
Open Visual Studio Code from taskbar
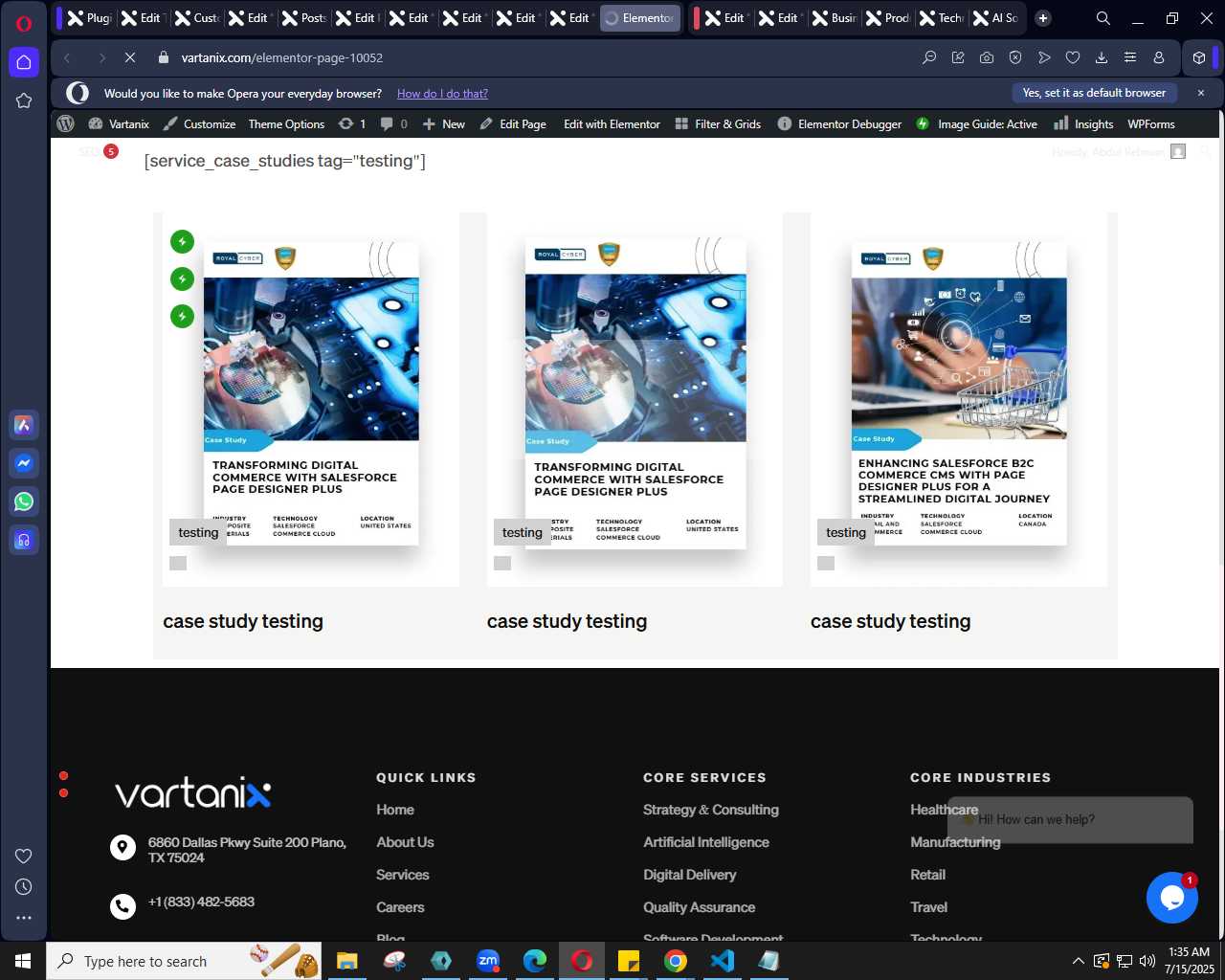pyautogui.click(x=723, y=961)
